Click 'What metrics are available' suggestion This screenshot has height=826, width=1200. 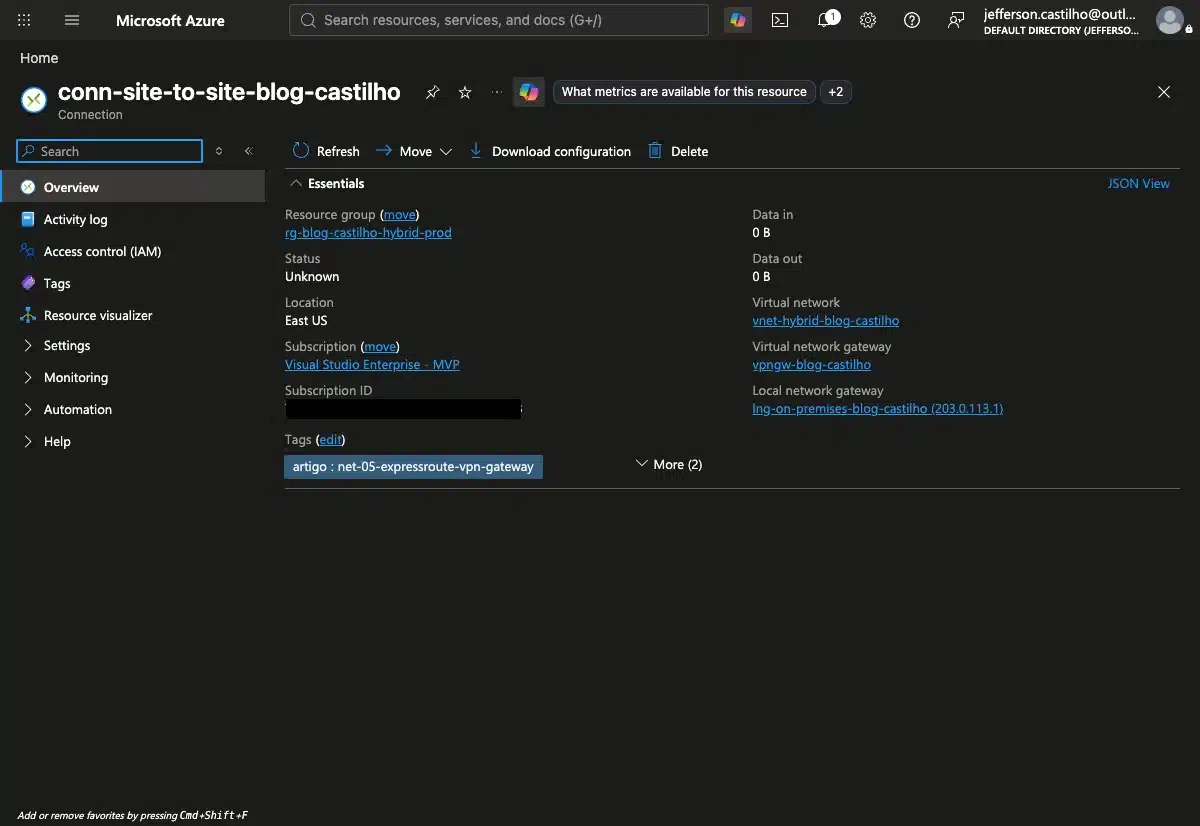pyautogui.click(x=684, y=92)
